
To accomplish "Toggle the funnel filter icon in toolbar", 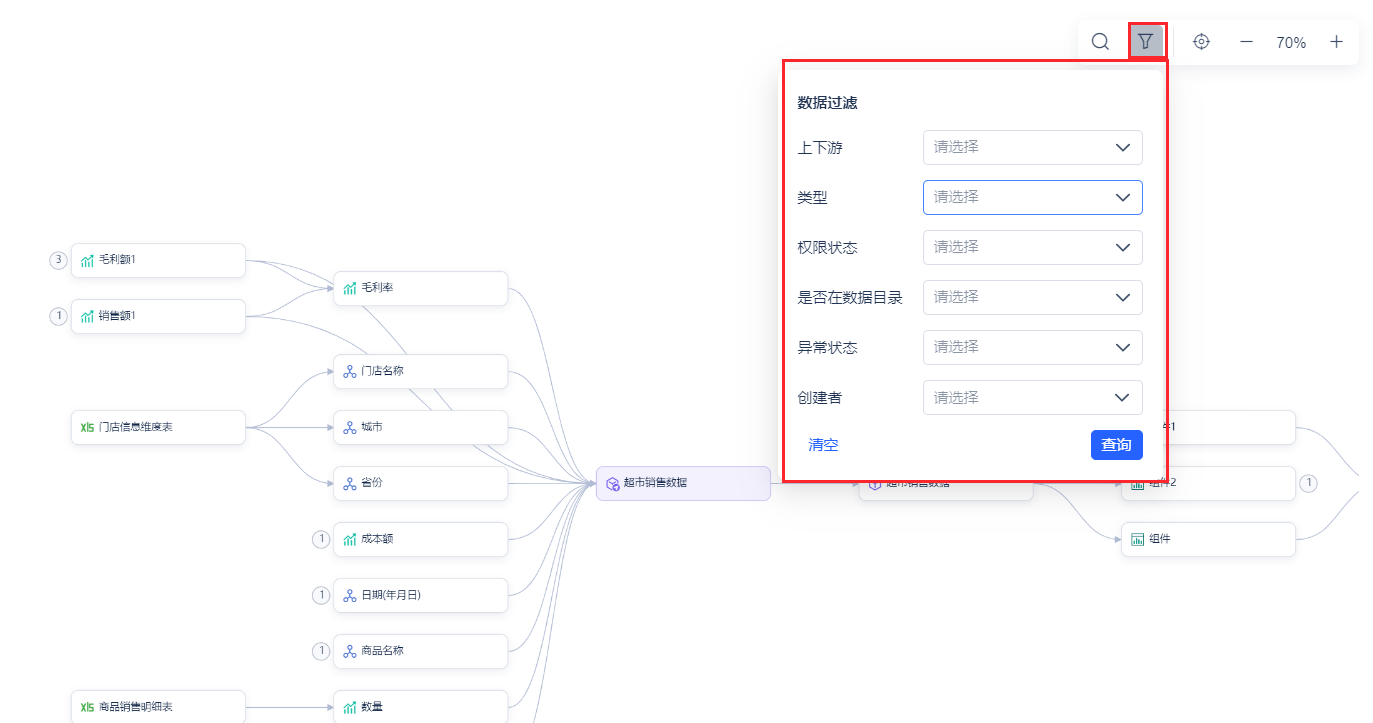I will (1146, 42).
